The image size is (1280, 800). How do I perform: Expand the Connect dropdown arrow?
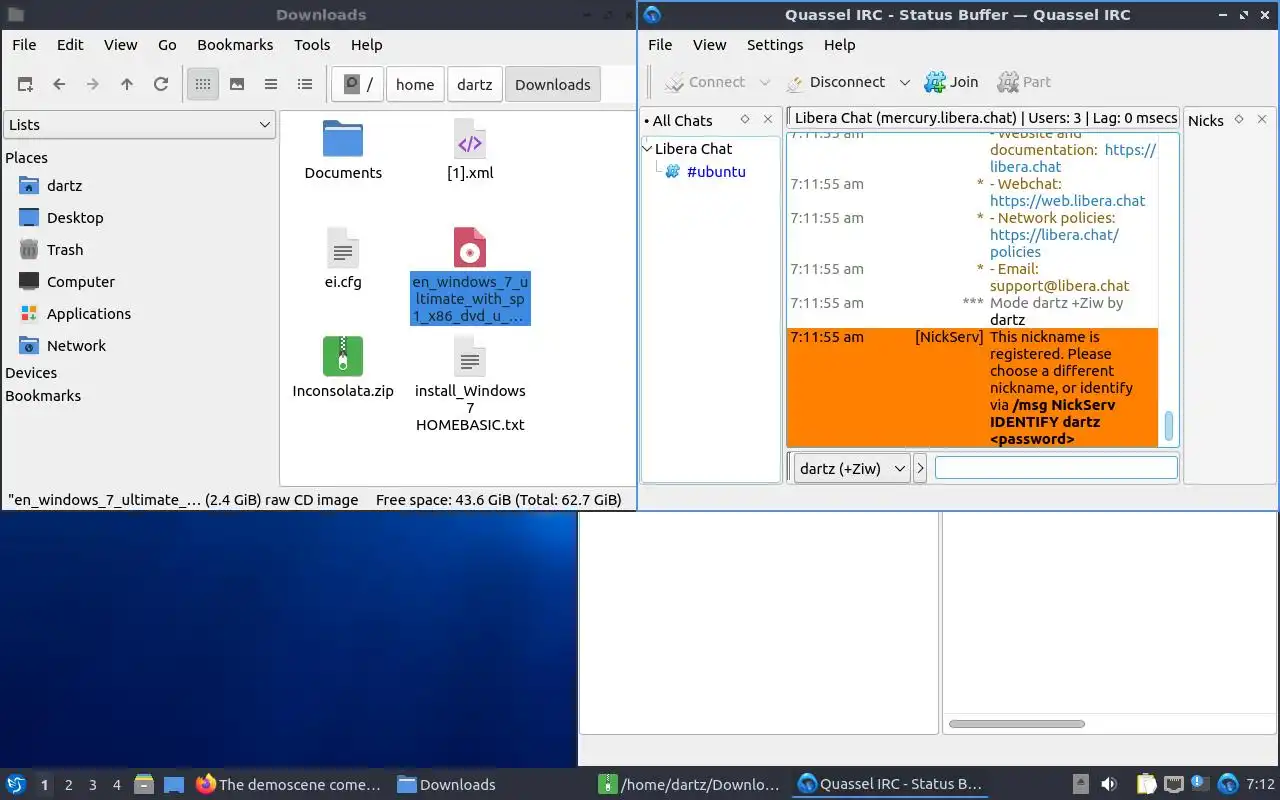click(765, 83)
